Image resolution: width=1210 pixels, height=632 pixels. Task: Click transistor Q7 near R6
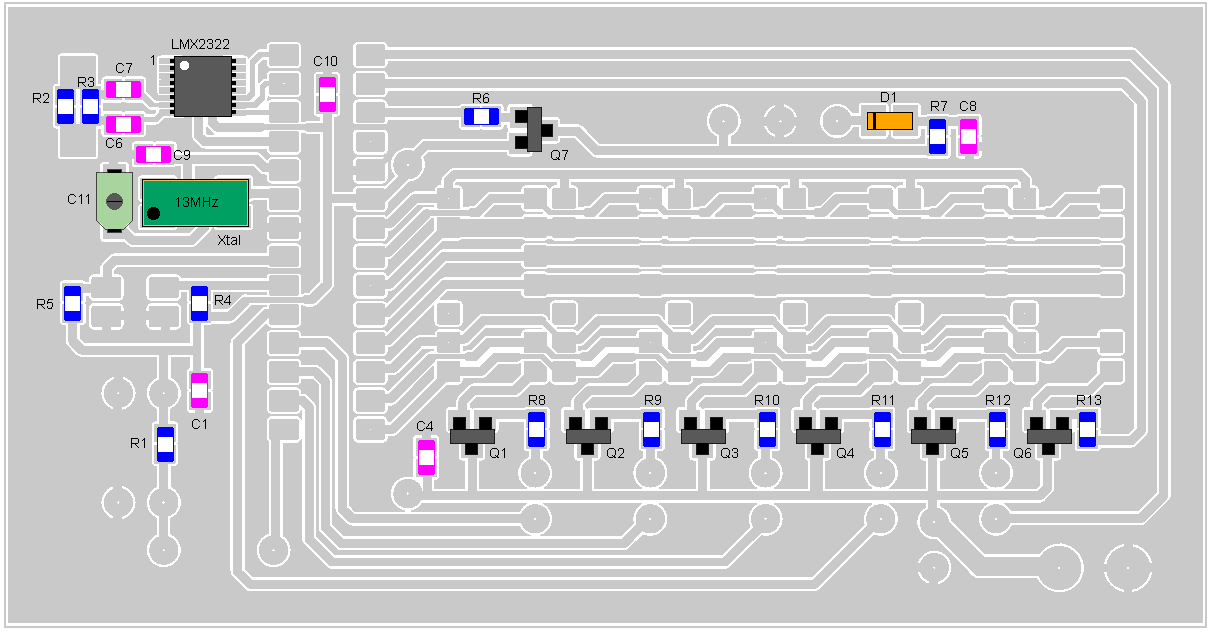tap(535, 129)
